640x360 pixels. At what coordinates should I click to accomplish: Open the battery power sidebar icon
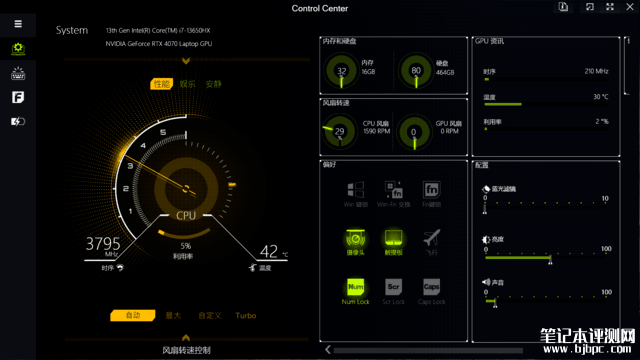click(18, 121)
